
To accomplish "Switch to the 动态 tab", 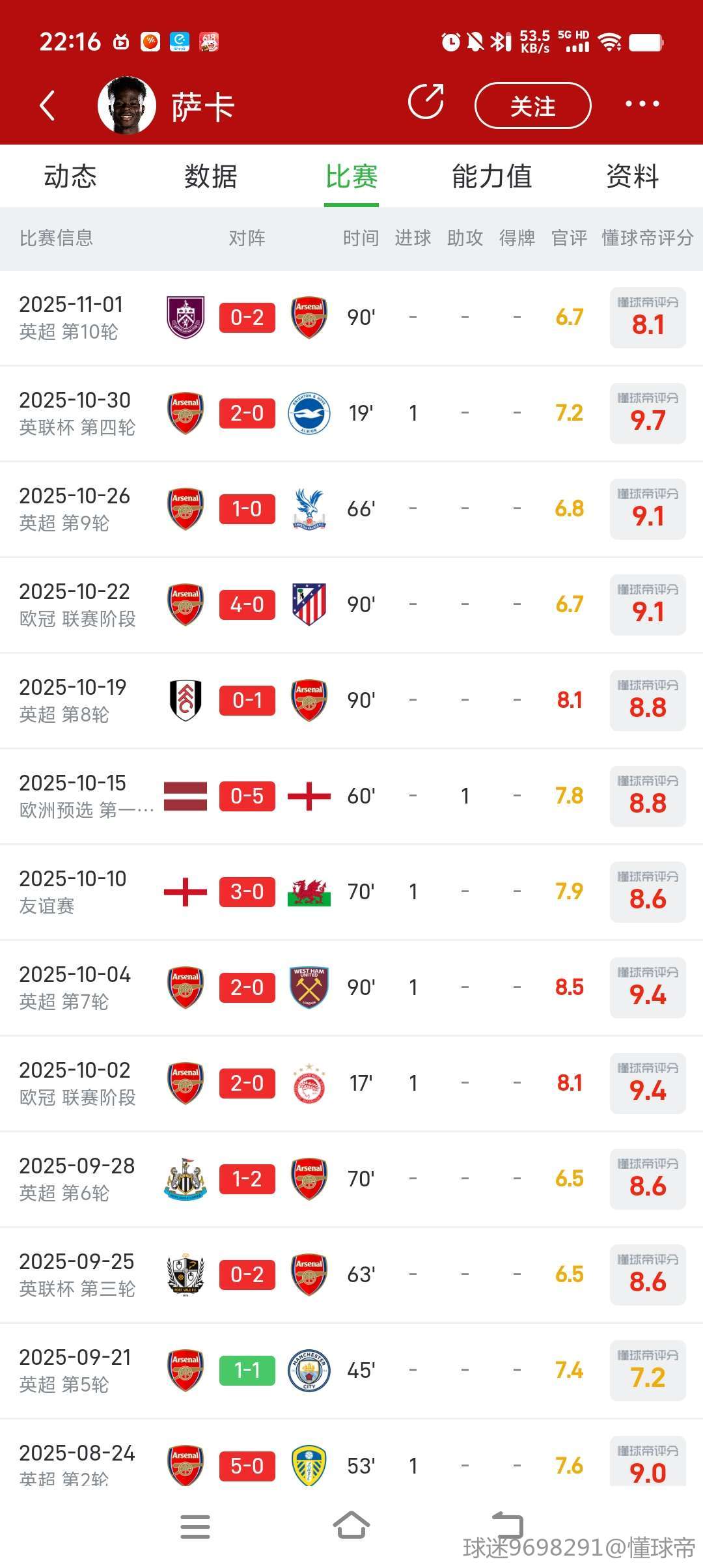I will 70,176.
